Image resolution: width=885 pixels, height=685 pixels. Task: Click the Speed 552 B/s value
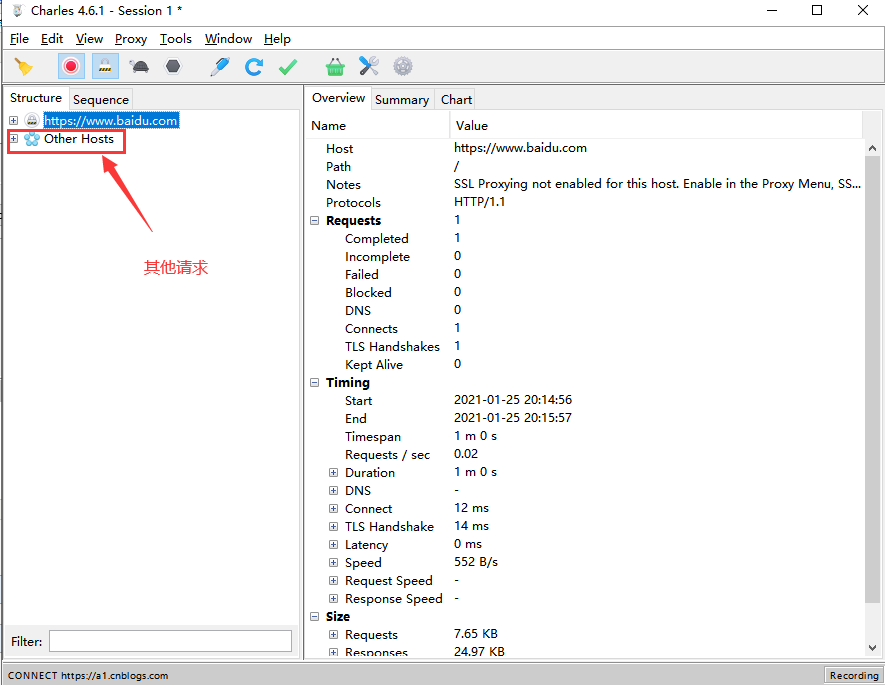tap(476, 563)
